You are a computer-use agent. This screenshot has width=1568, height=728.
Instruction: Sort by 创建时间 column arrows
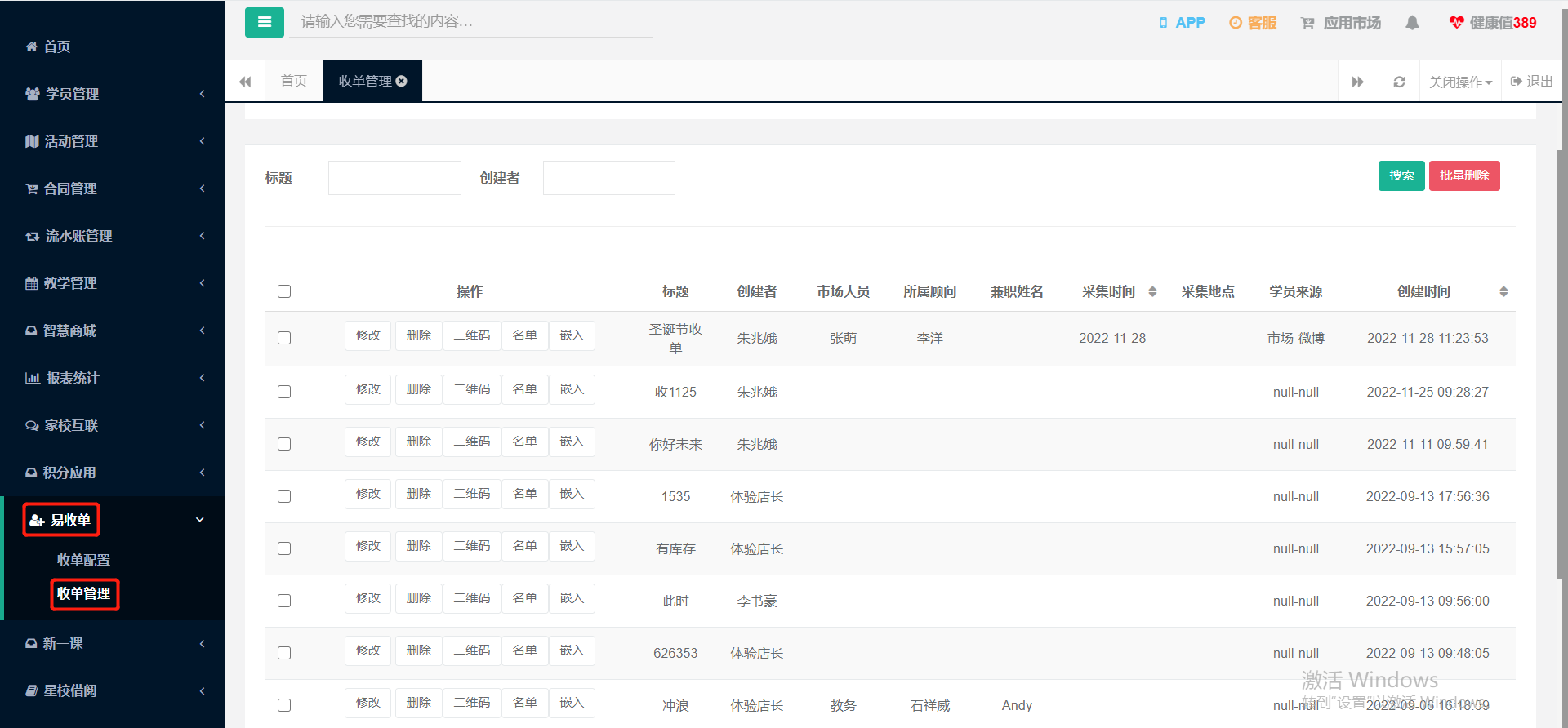(1503, 291)
